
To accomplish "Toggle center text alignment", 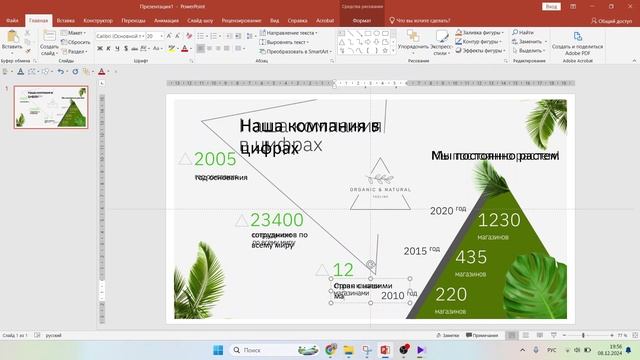I will pyautogui.click(x=209, y=49).
